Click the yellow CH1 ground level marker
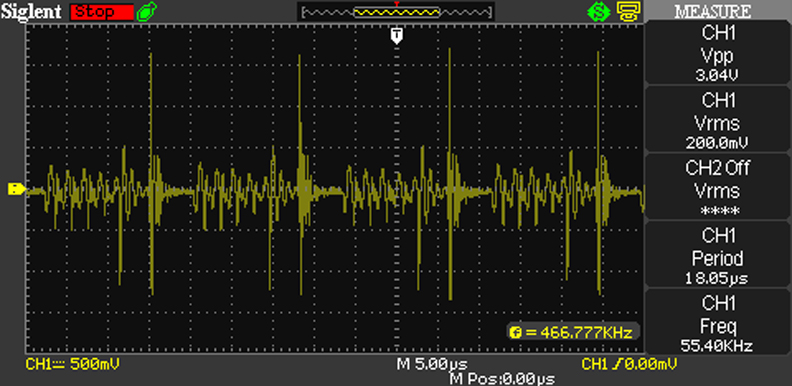792x386 pixels. (17, 189)
